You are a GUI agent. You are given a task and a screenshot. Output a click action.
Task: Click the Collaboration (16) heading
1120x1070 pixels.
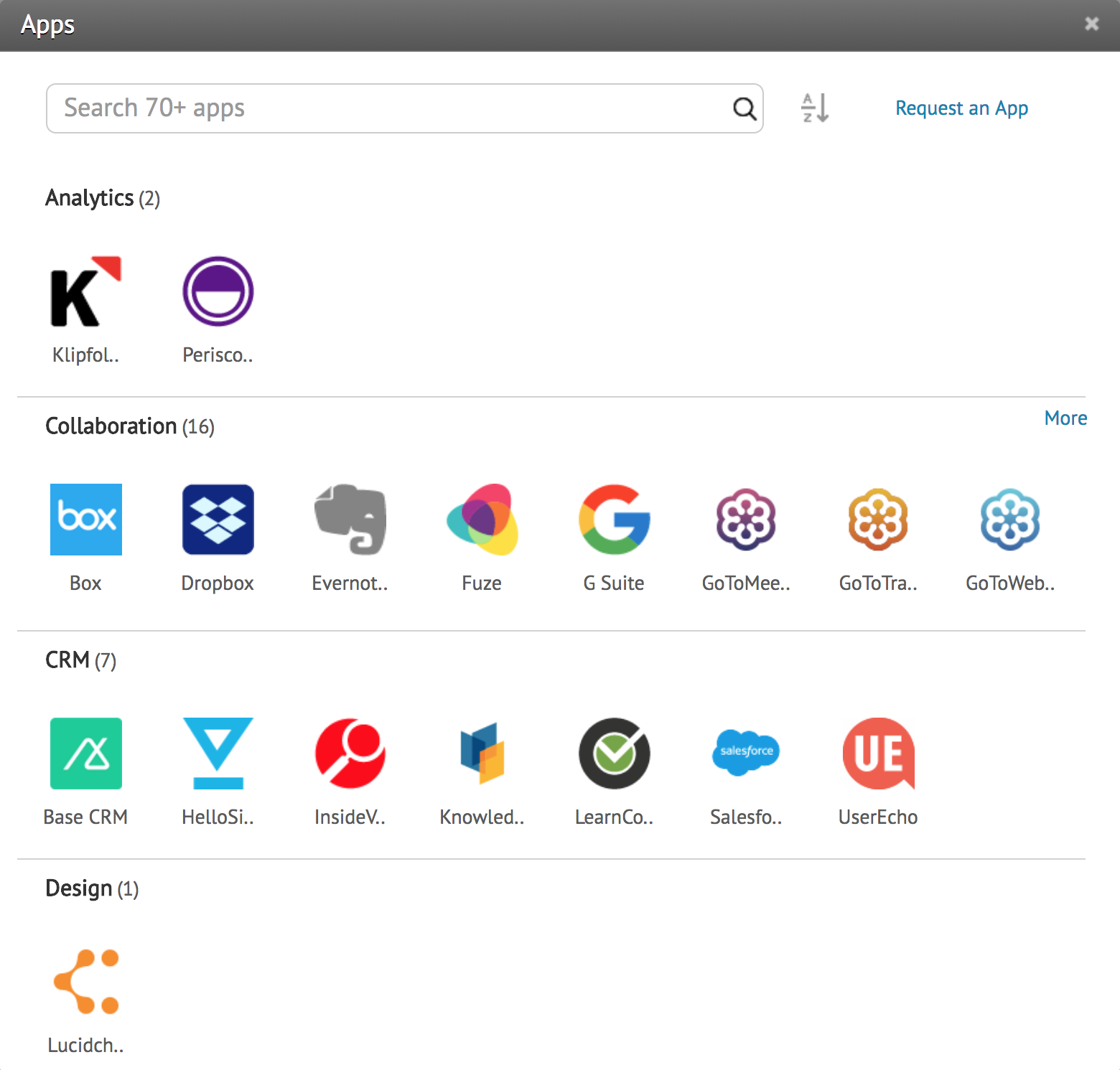pyautogui.click(x=130, y=426)
